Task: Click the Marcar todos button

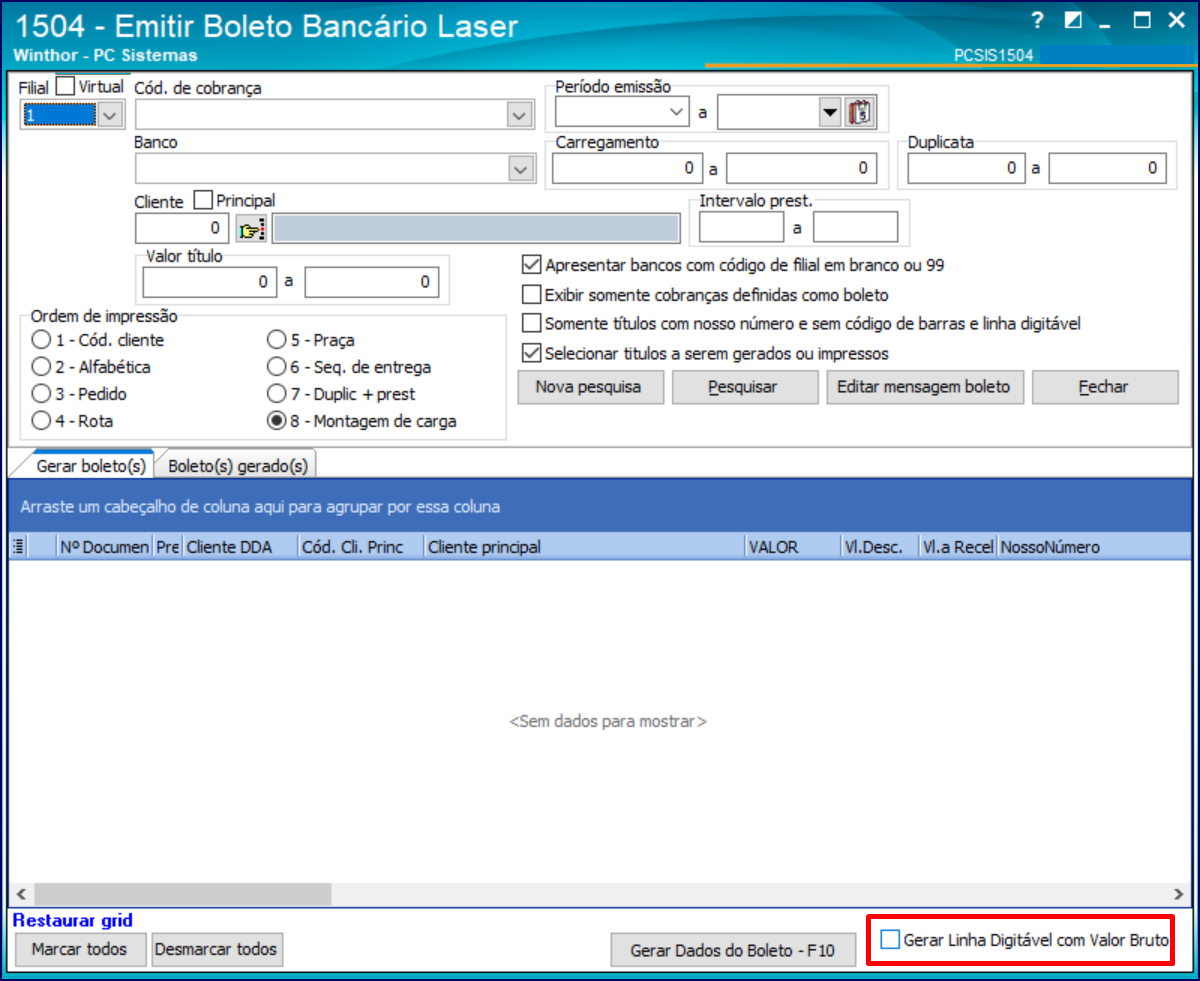Action: pyautogui.click(x=80, y=949)
